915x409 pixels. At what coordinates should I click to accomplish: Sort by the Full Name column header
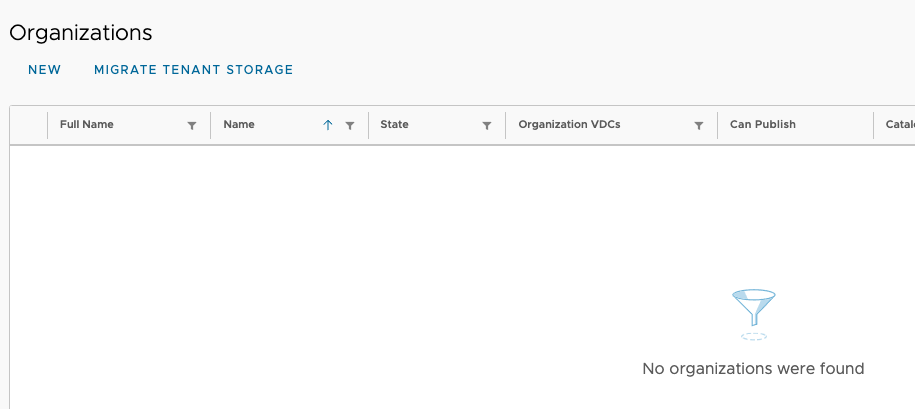click(87, 125)
